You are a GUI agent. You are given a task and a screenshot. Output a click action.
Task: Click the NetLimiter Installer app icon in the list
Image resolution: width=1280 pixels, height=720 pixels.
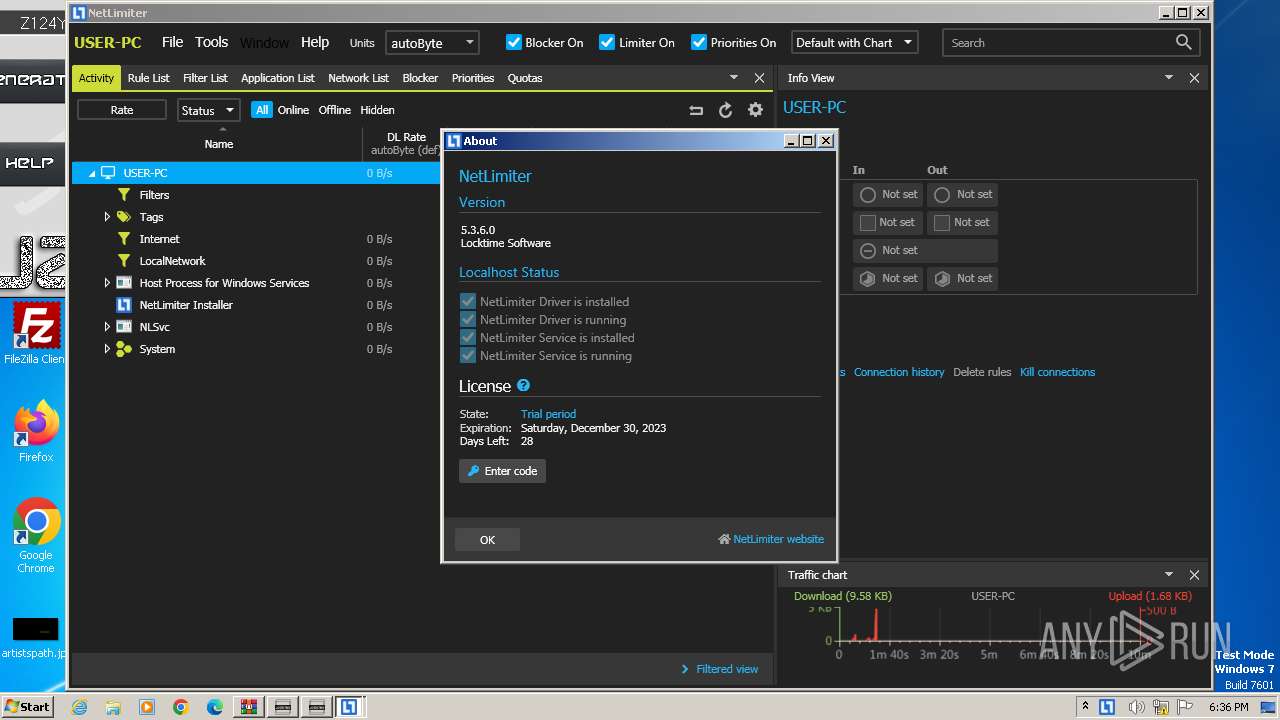(124, 305)
